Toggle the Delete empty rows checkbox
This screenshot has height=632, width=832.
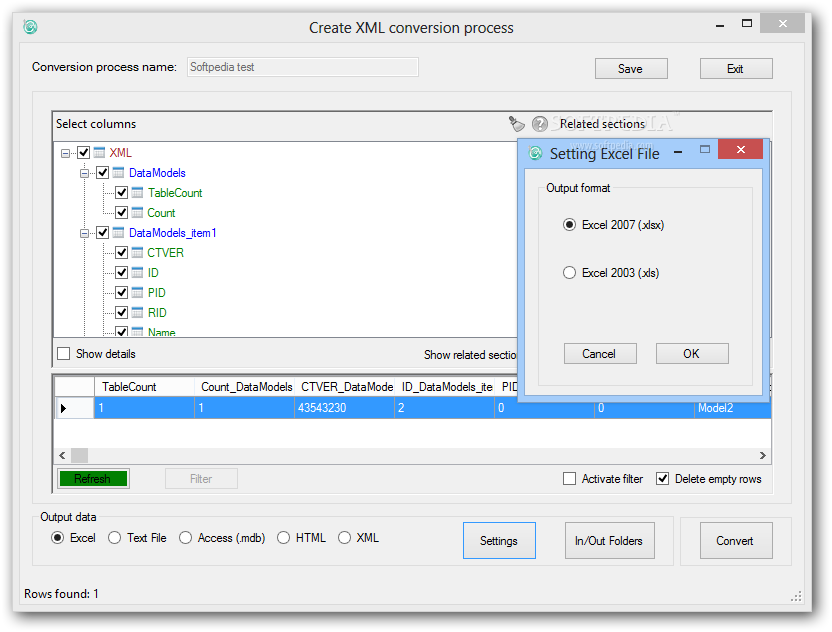pos(663,479)
